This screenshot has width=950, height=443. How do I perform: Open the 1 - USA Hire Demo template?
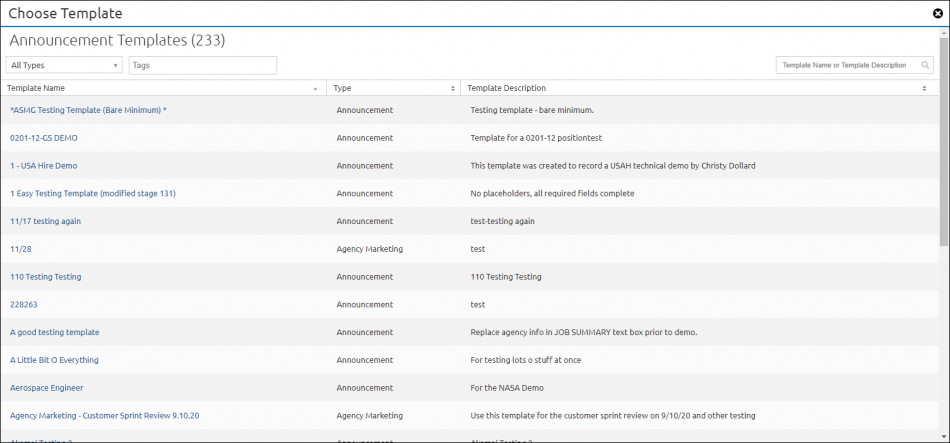click(44, 165)
